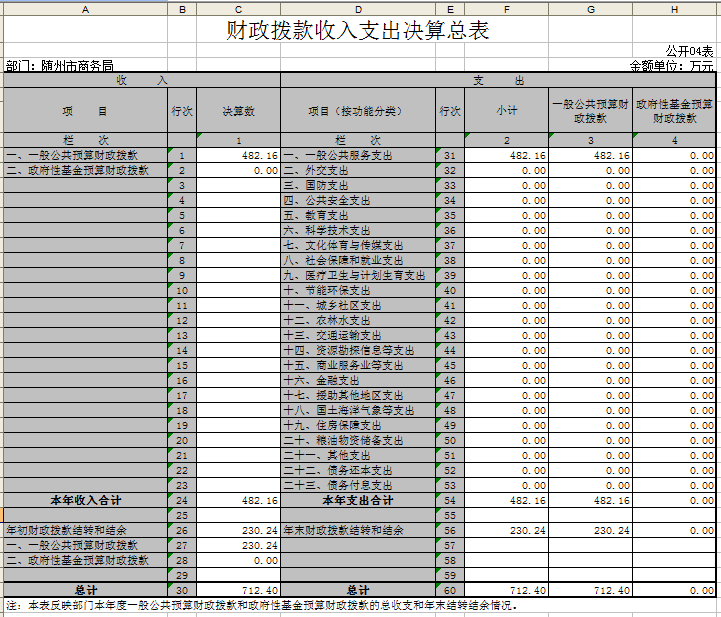Select column D header
Viewport: 721px width, 617px height.
point(358,8)
